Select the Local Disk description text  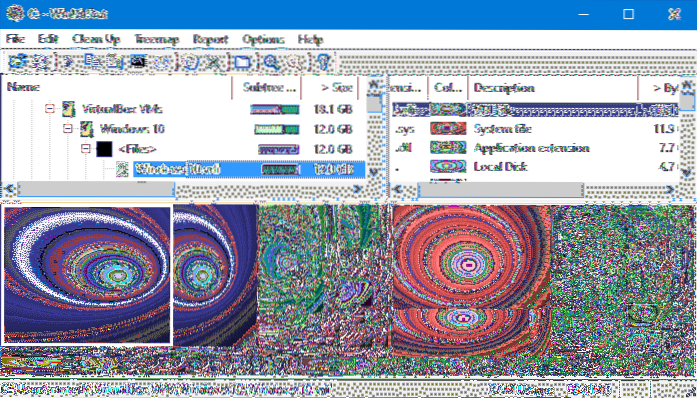[500, 167]
